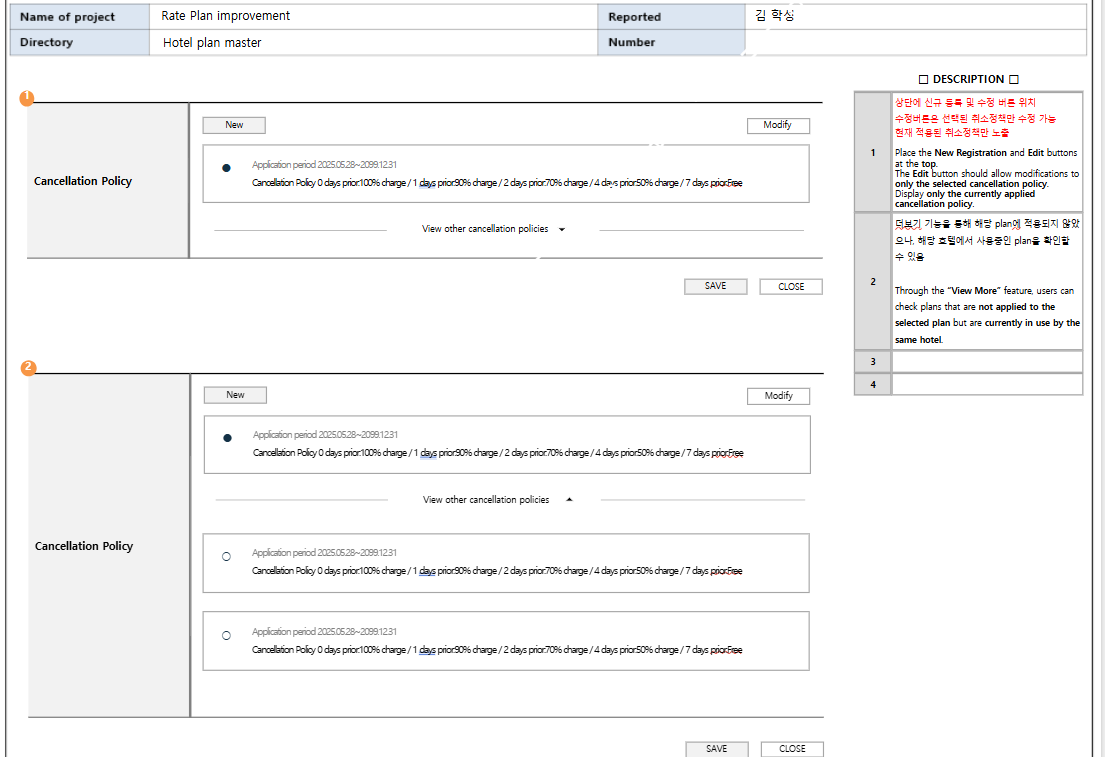Click the empty Number field in header

(x=914, y=43)
